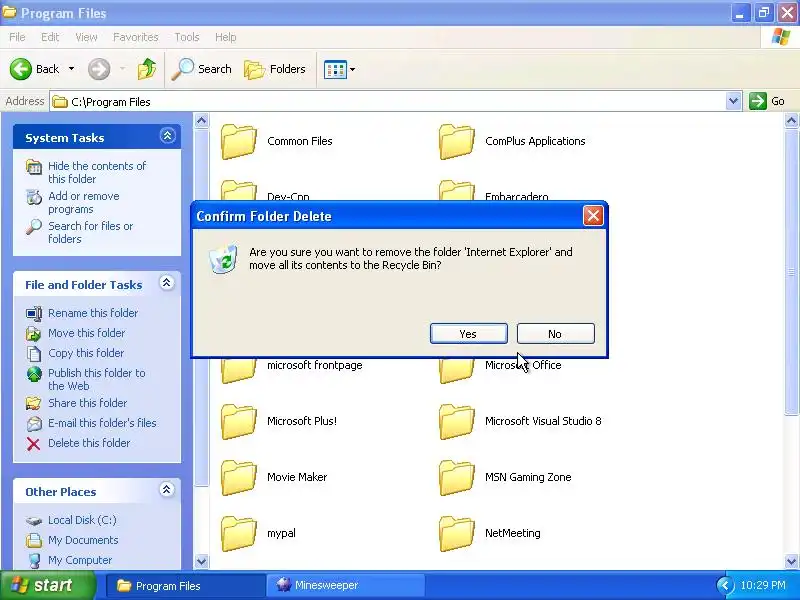
Task: Open the Edit menu
Action: (50, 37)
